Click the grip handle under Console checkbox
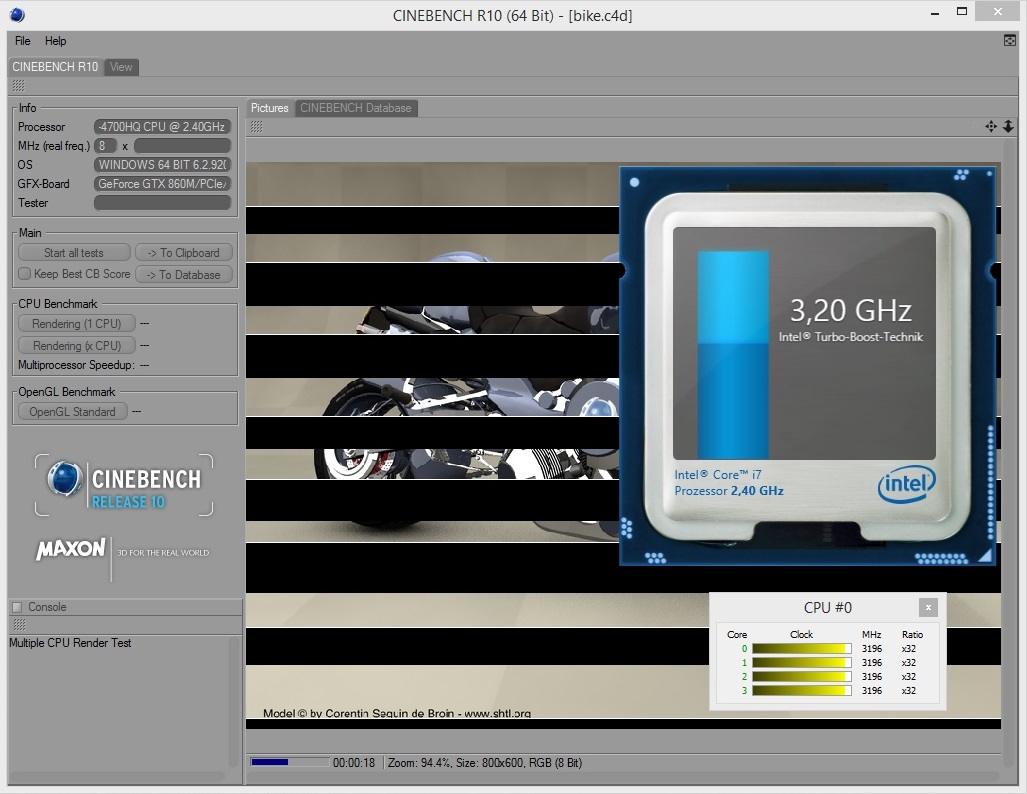 19,625
